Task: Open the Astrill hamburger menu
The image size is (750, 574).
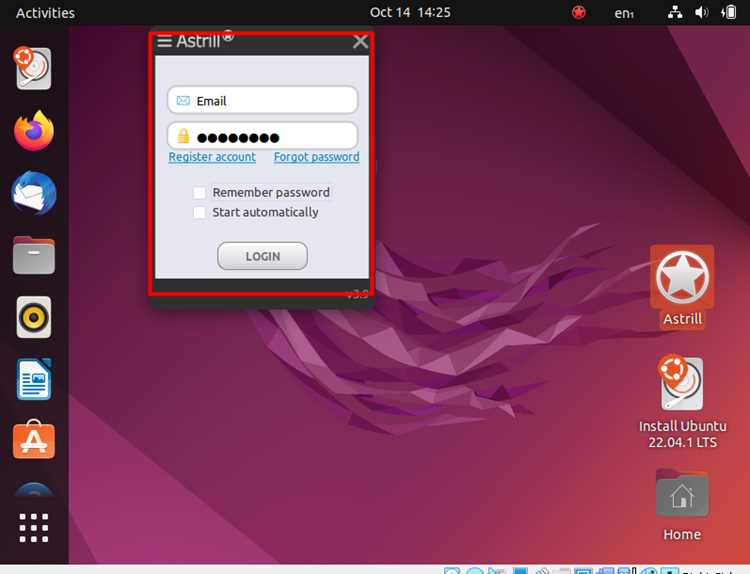Action: [164, 41]
